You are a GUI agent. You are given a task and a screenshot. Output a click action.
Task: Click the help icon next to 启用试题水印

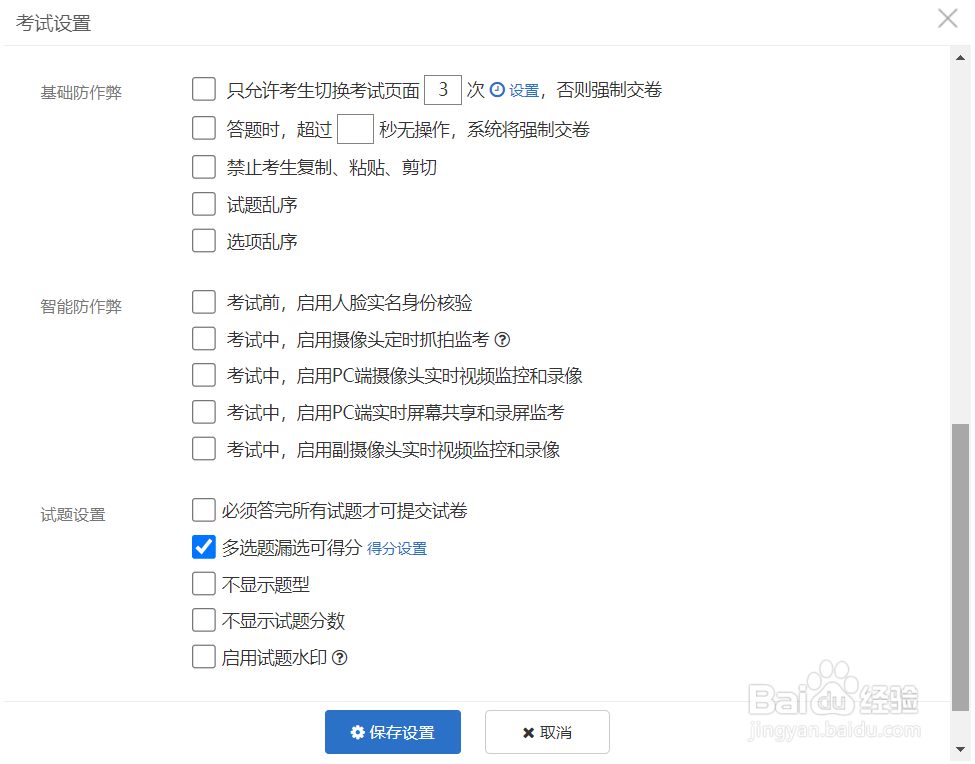(340, 658)
